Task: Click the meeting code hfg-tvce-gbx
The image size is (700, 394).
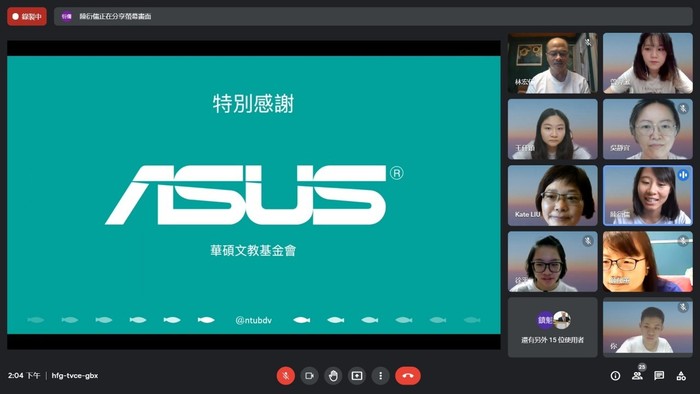Action: tap(75, 376)
